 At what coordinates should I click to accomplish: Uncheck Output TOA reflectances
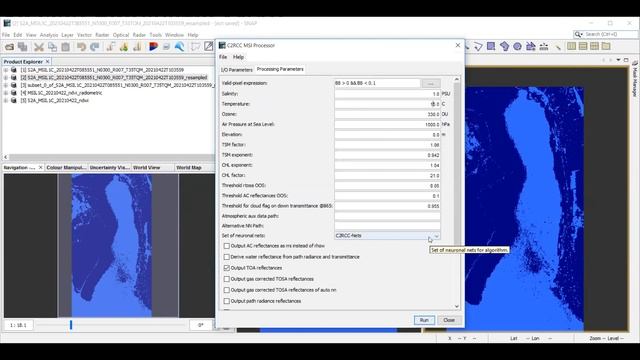tap(227, 268)
